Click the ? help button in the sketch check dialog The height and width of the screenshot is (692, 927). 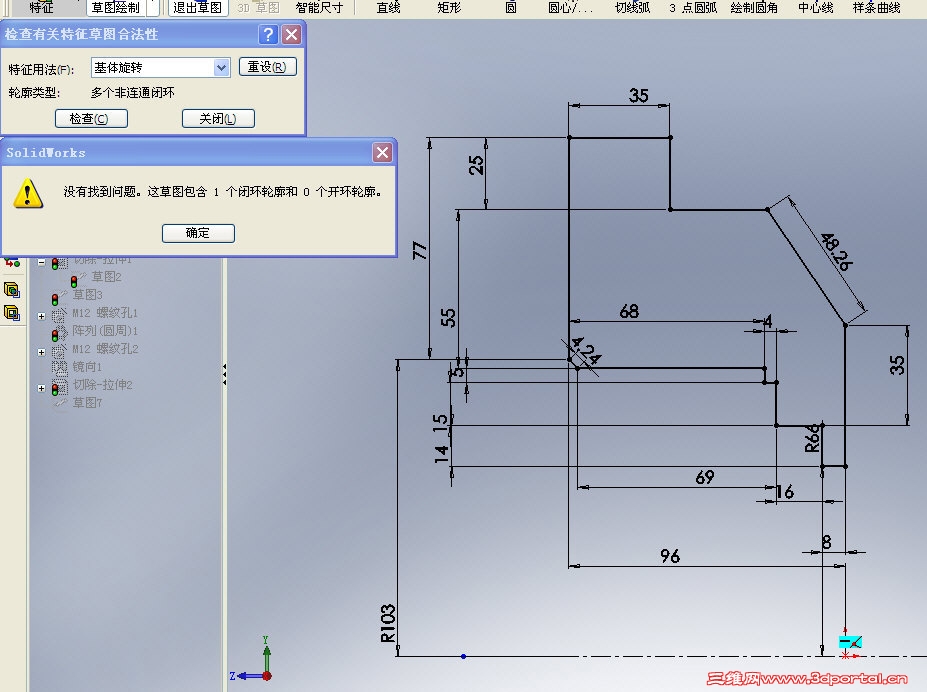pos(268,34)
